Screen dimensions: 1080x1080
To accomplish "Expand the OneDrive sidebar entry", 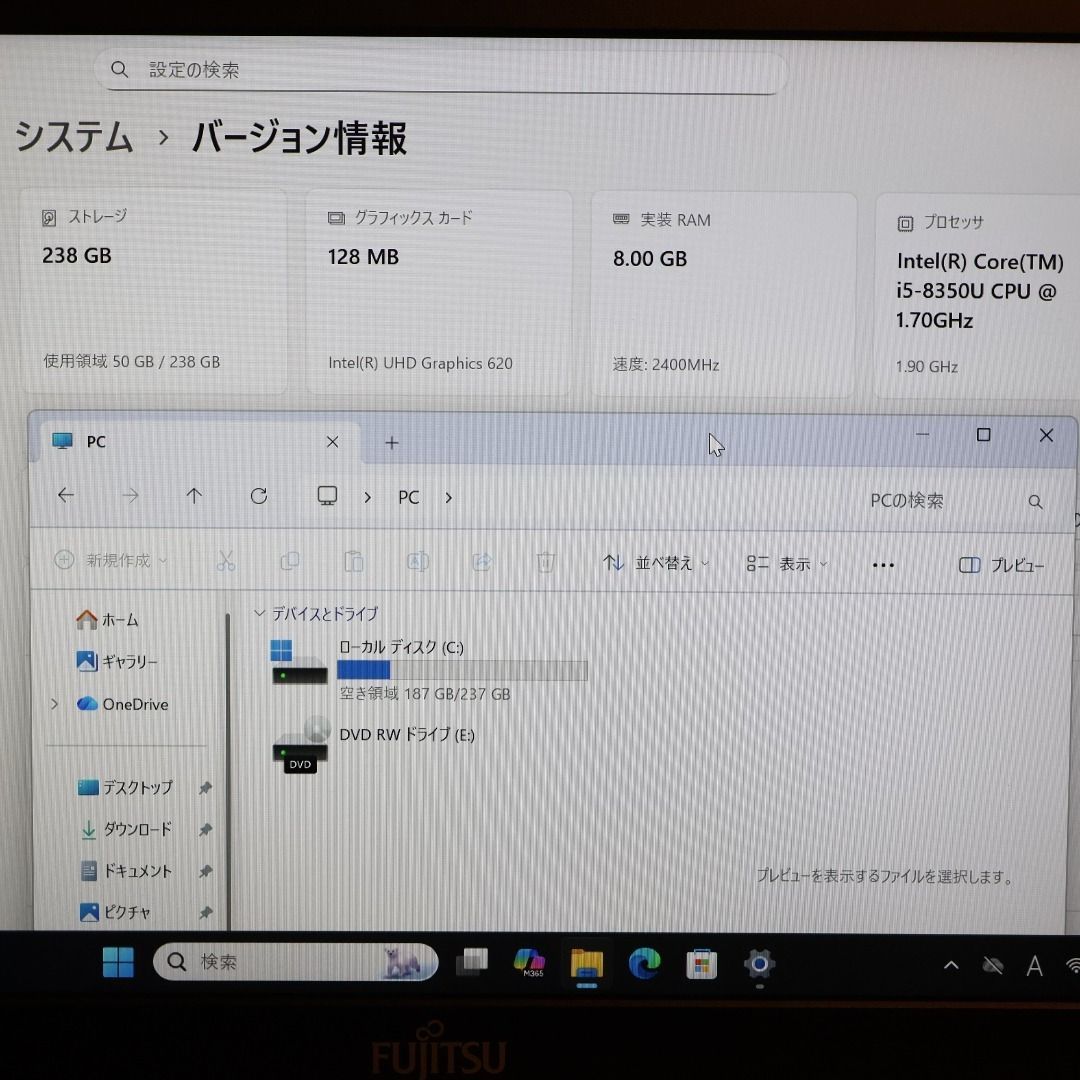I will (54, 704).
